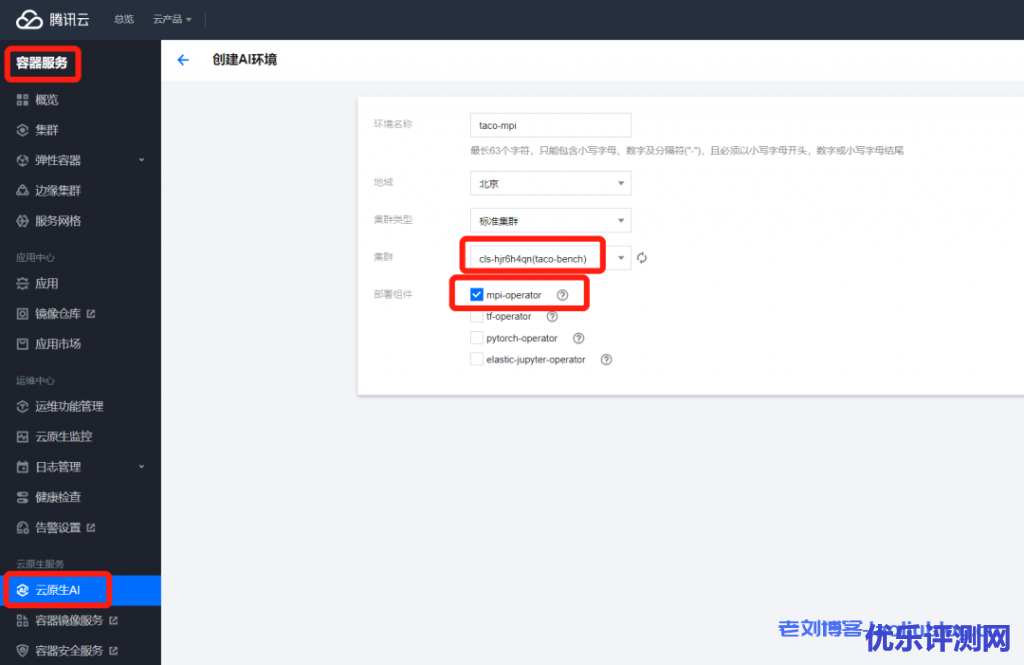
Task: Open 镜像仓库 link in sidebar
Action: click(58, 314)
